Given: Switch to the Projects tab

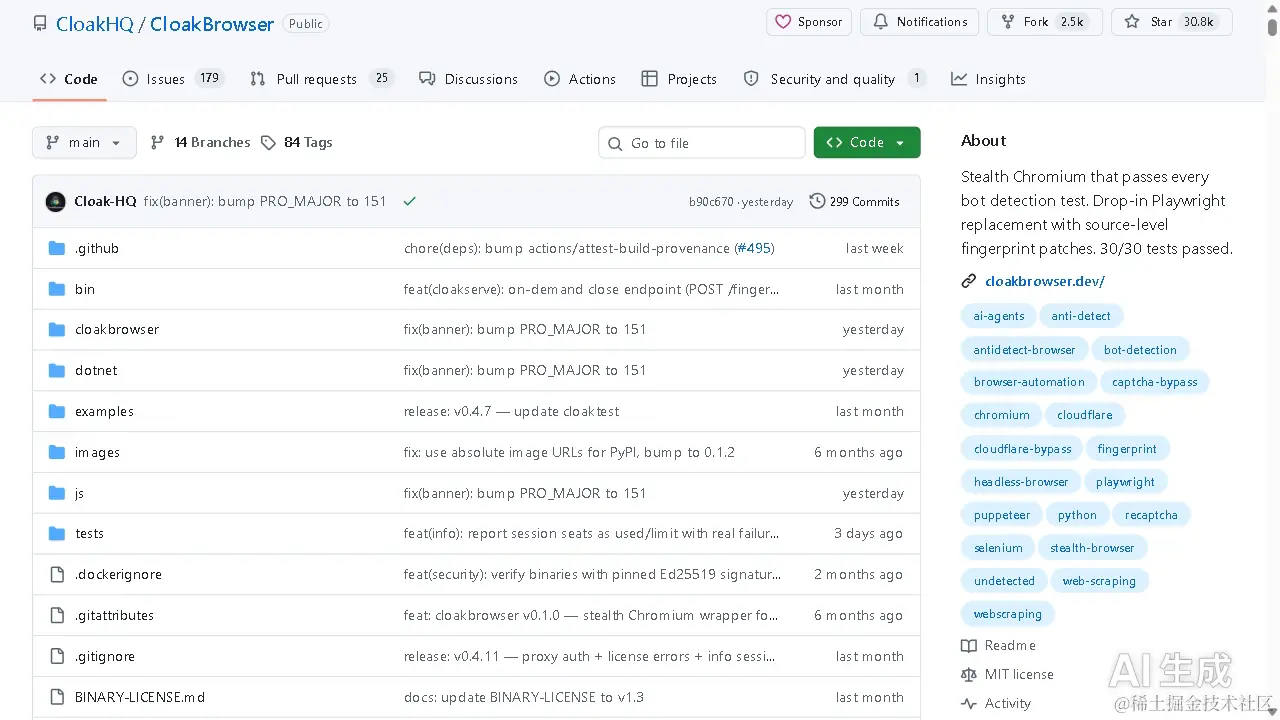Looking at the screenshot, I should click(x=679, y=79).
